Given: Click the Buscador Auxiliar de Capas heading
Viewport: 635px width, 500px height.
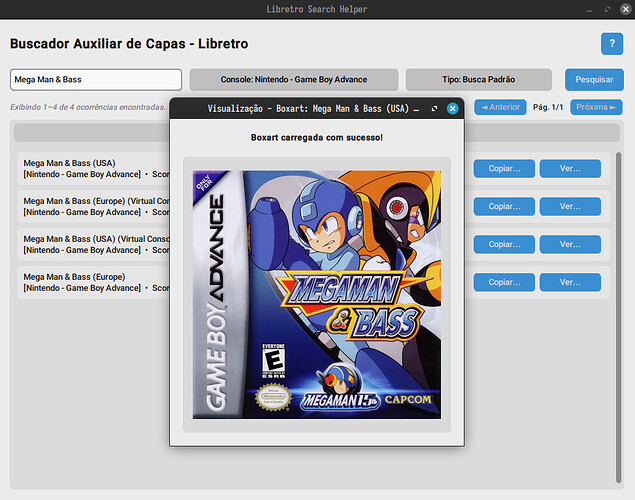Looking at the screenshot, I should click(129, 44).
